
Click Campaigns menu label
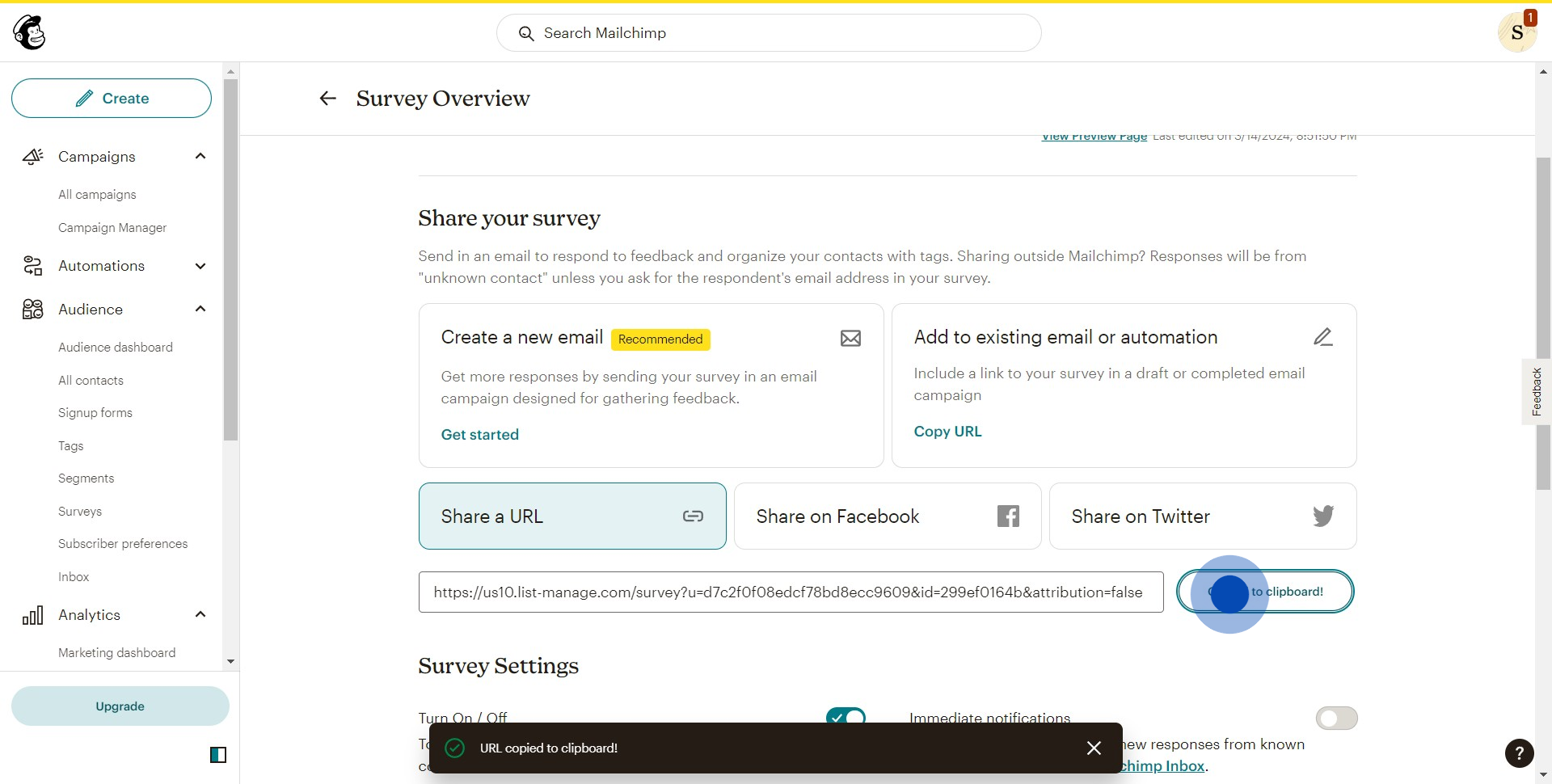[97, 157]
